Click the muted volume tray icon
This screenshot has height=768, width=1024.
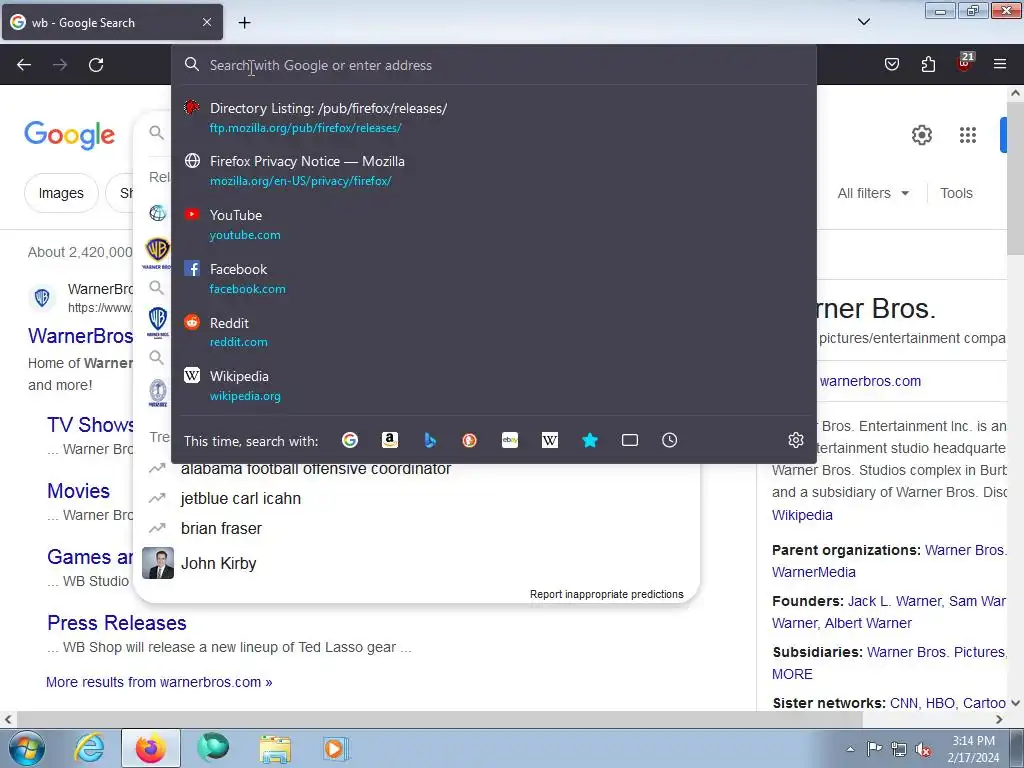coord(923,750)
